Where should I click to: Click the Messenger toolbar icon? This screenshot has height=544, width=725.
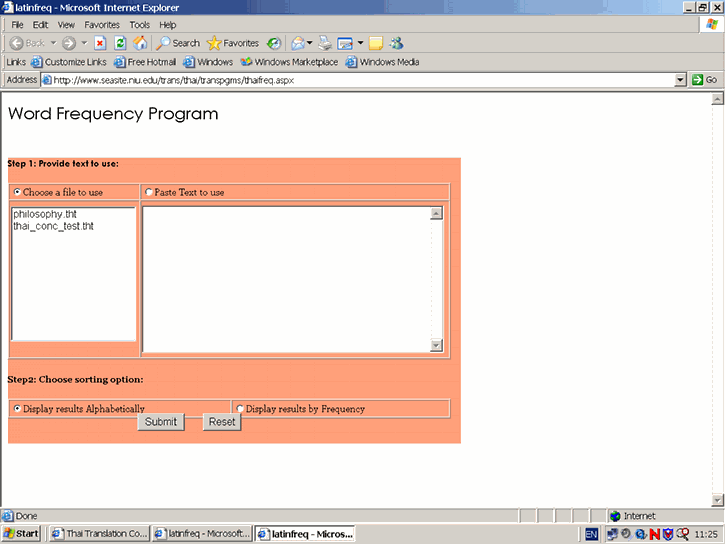click(x=396, y=43)
